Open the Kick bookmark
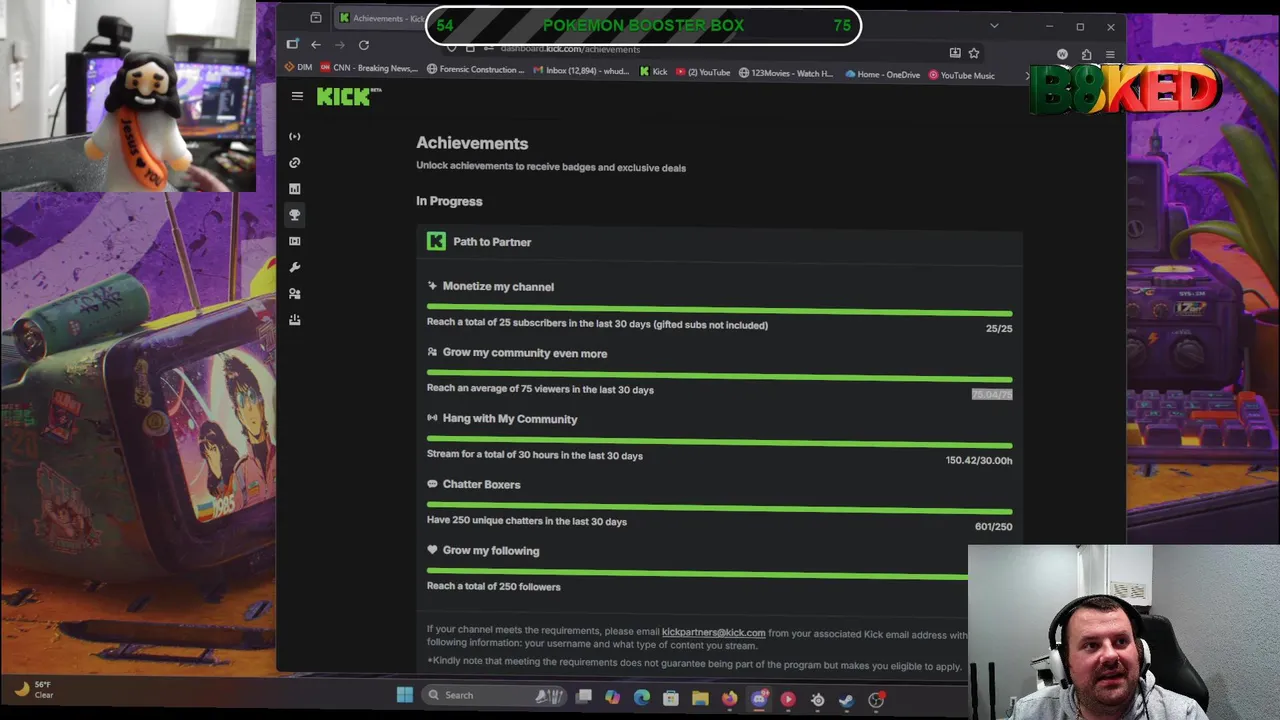Image resolution: width=1280 pixels, height=720 pixels. click(x=653, y=72)
